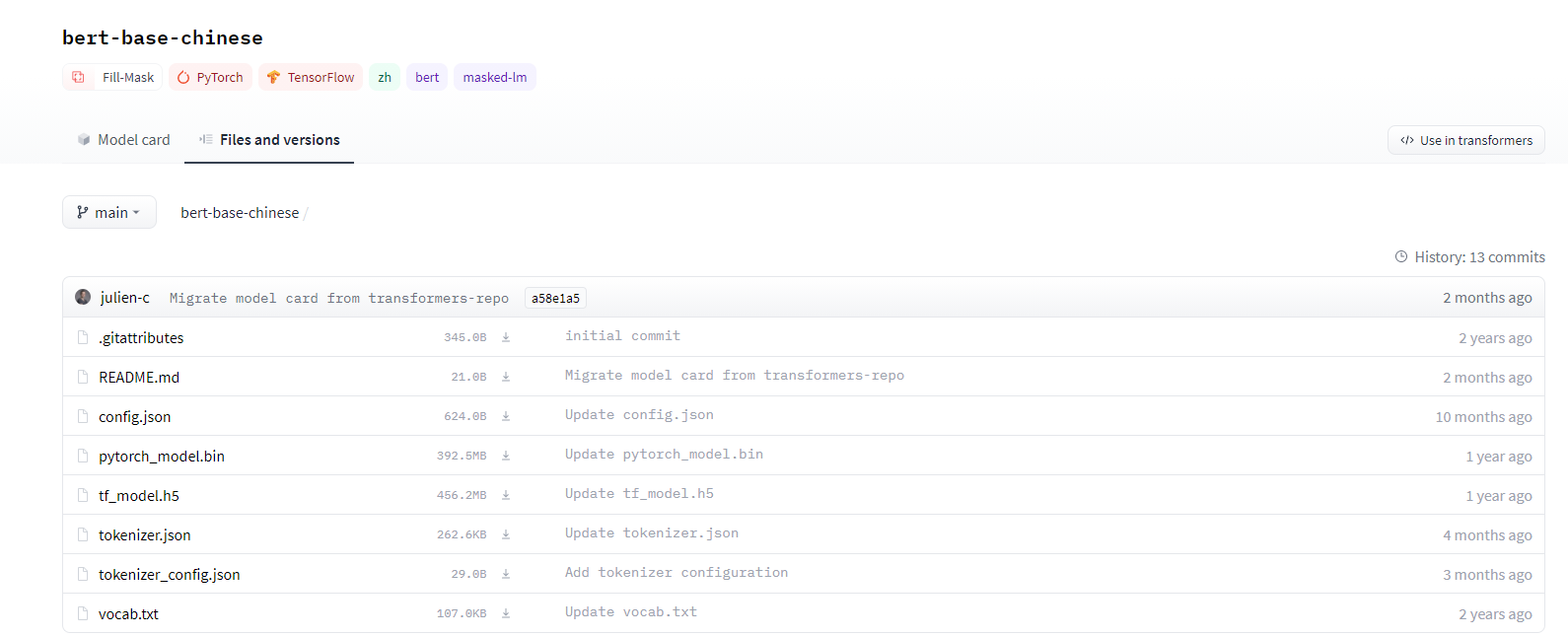The width and height of the screenshot is (1568, 637).
Task: Open the julien-c user profile link
Action: 124,298
